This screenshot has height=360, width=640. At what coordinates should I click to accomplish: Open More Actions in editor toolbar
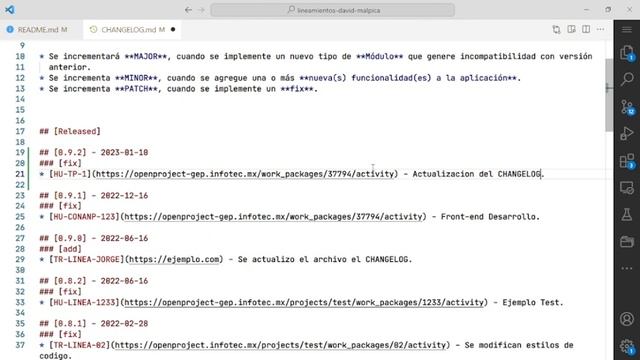tap(600, 29)
